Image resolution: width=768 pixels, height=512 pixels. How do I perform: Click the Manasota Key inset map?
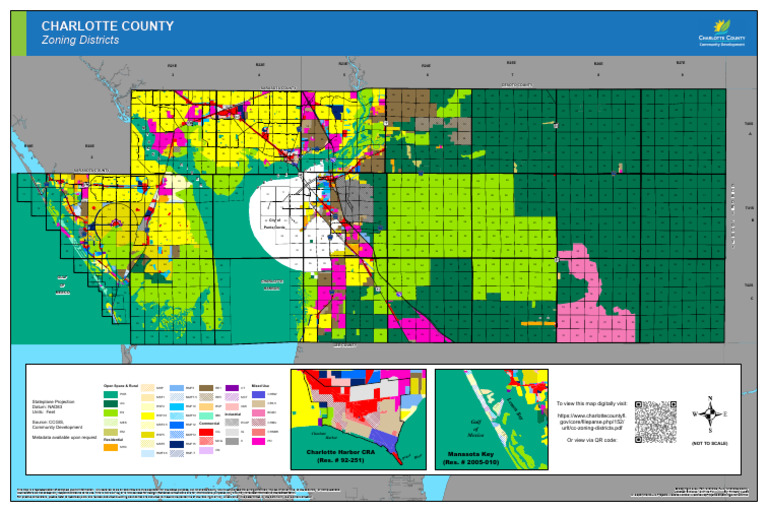[x=491, y=419]
